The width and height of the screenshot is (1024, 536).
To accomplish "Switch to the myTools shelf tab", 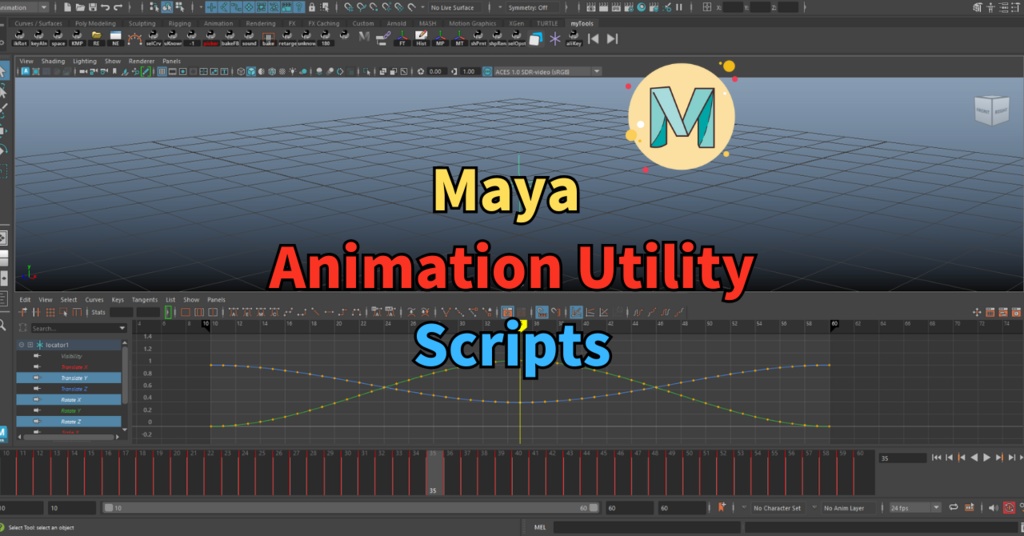I will 582,24.
